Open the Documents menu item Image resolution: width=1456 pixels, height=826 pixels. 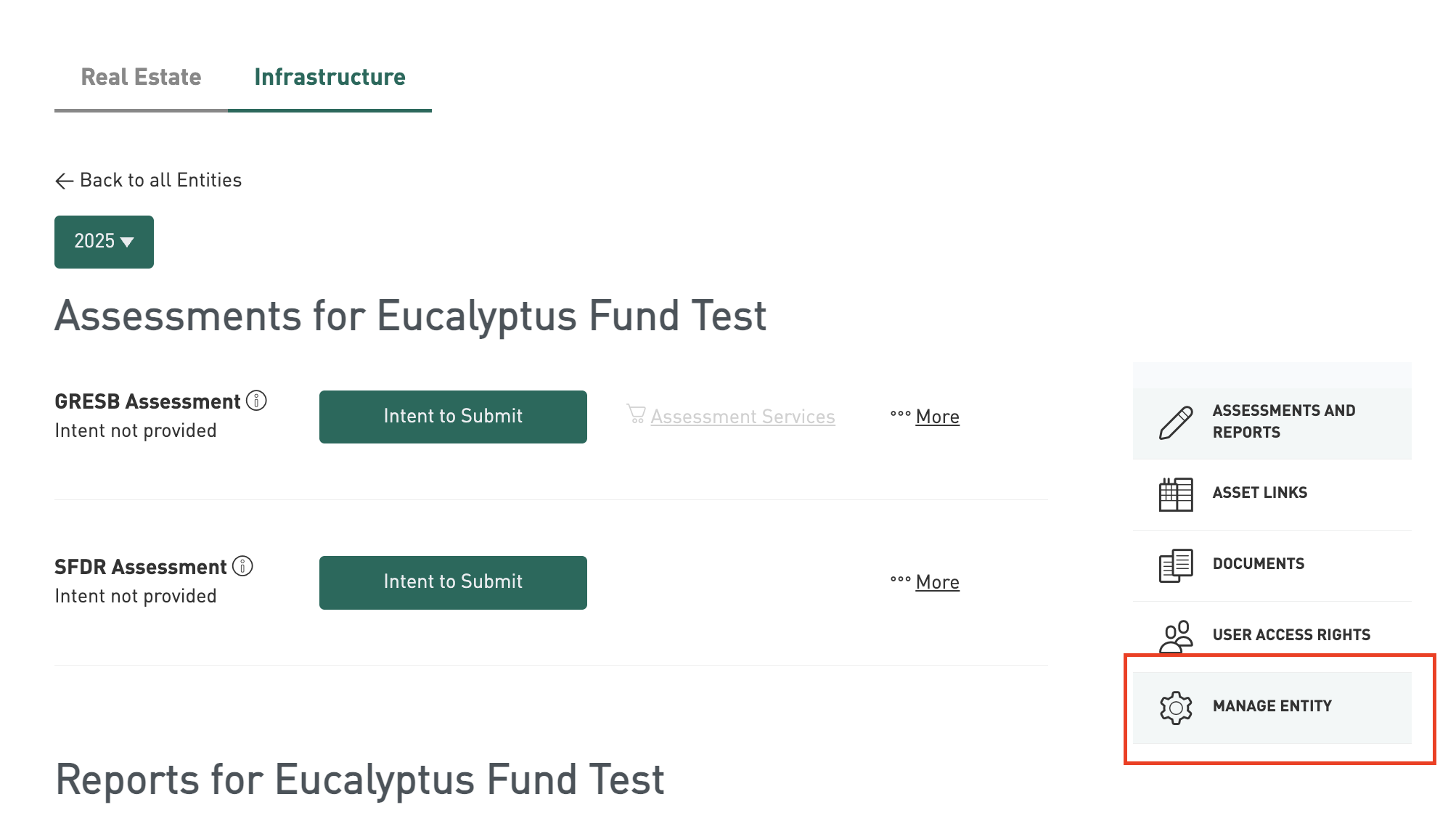pos(1259,564)
